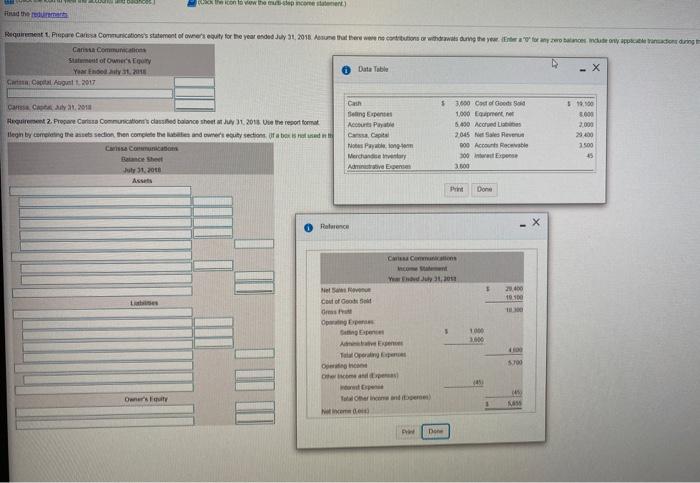Close the Data Table dialog
Viewport: 700px width, 483px height.
596,67
